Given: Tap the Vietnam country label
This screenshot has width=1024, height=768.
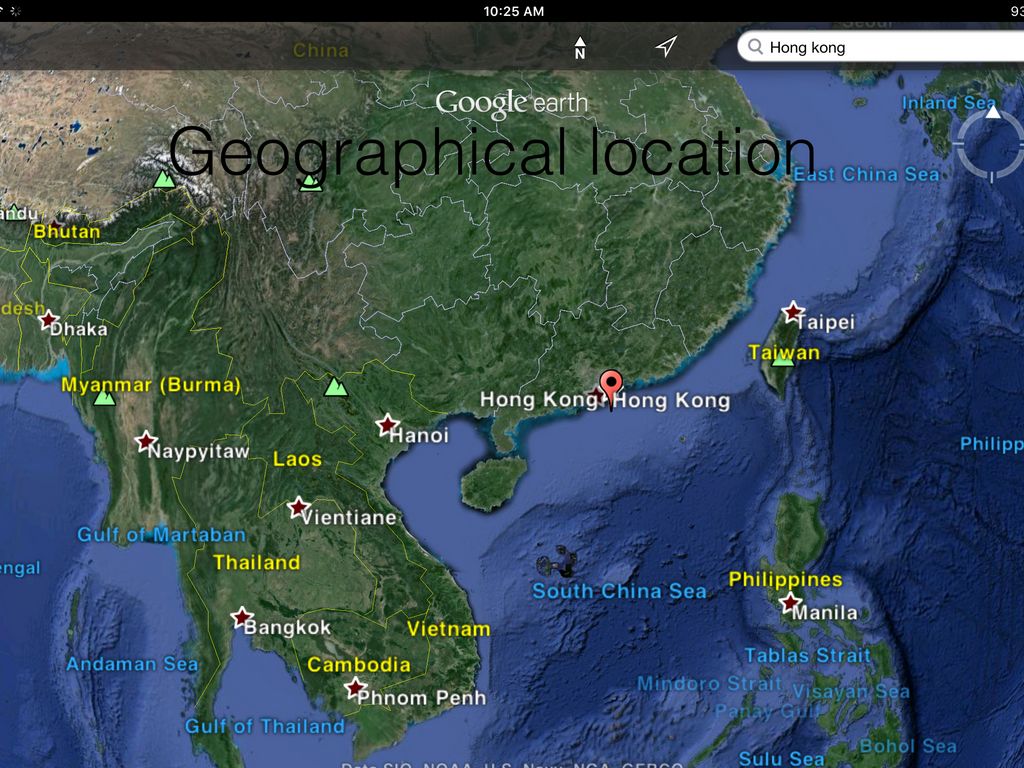Looking at the screenshot, I should point(448,629).
